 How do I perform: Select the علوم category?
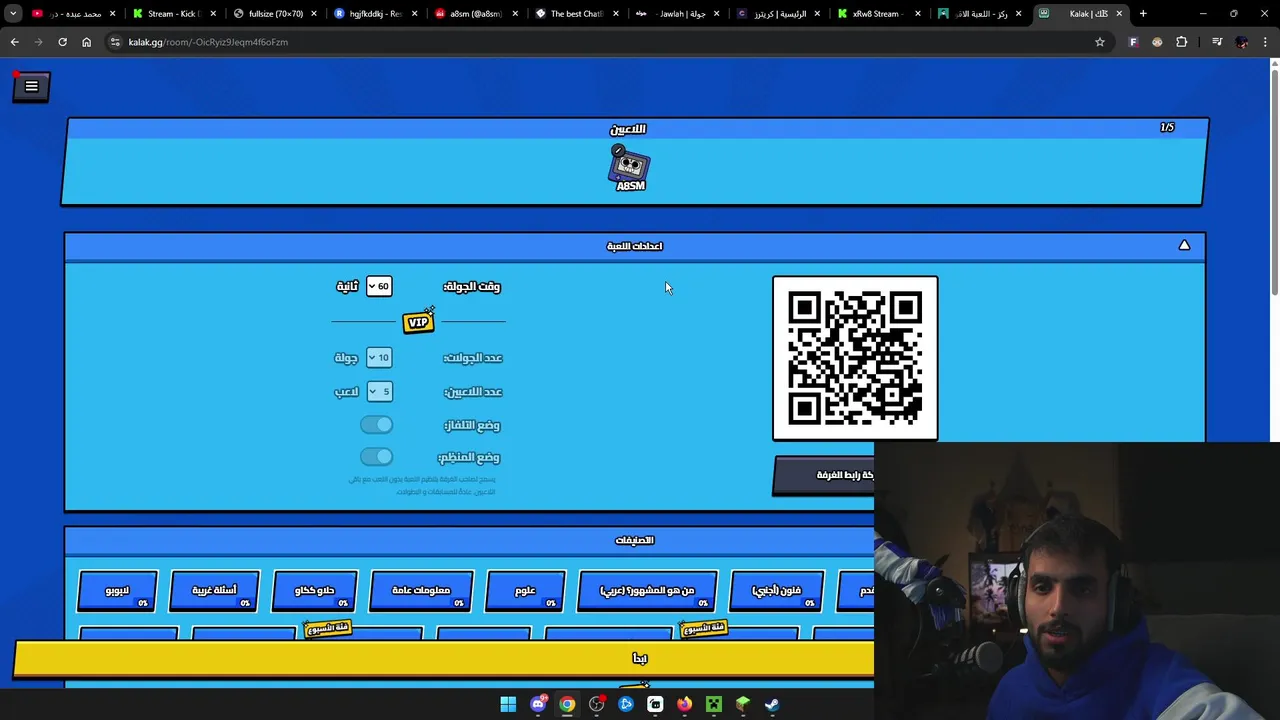[525, 591]
